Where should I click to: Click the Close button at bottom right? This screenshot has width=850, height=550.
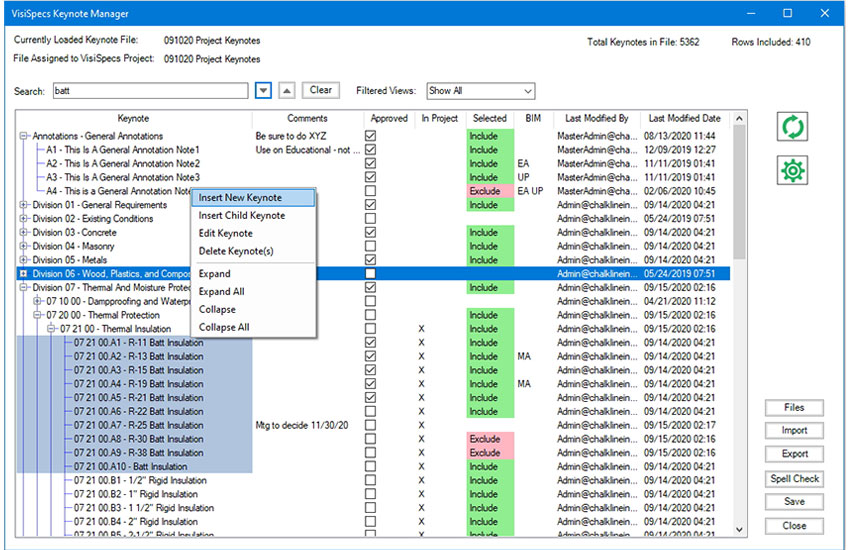[x=794, y=526]
